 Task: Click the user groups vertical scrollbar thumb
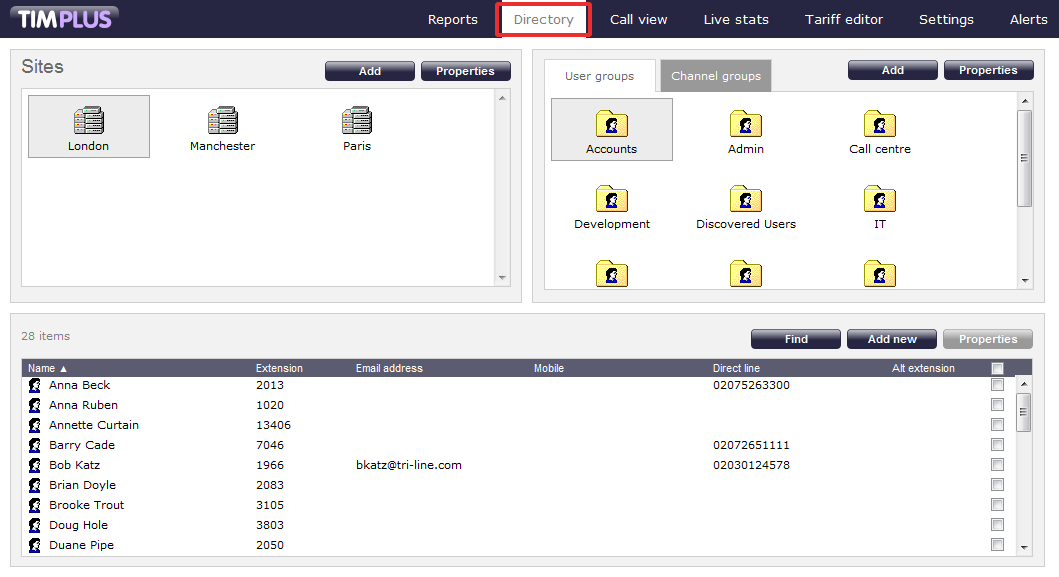[x=1024, y=157]
